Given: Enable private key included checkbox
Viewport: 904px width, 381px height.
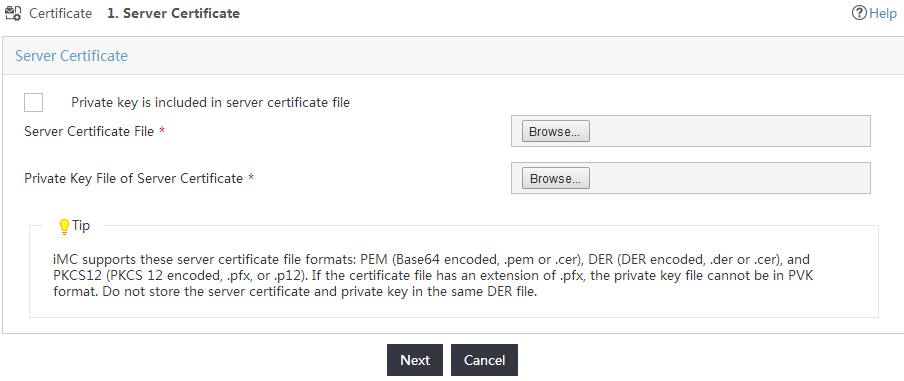Looking at the screenshot, I should click(x=33, y=103).
